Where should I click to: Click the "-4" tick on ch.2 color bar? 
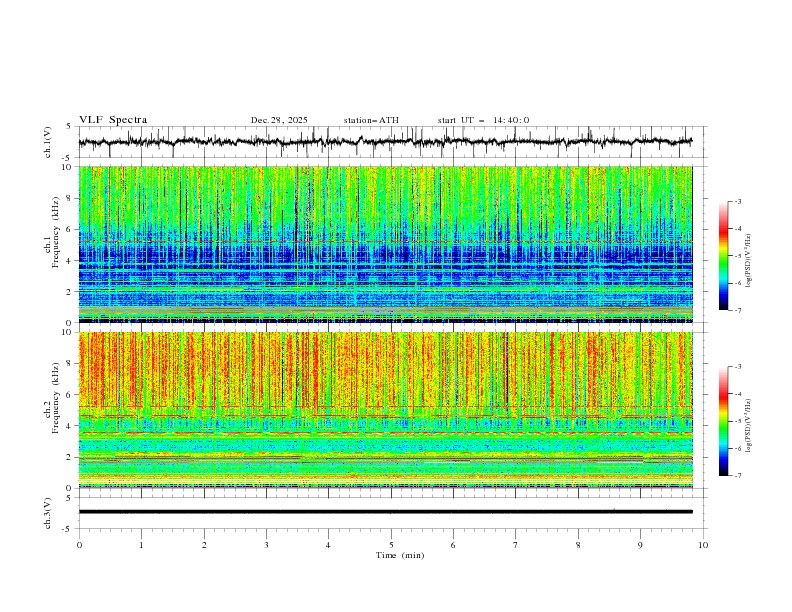[x=738, y=394]
